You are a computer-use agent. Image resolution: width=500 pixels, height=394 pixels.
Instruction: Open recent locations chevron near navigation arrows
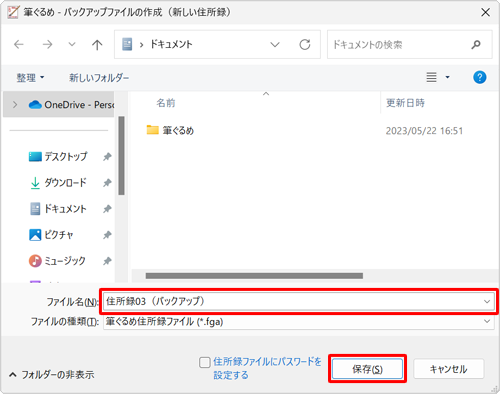click(x=72, y=44)
